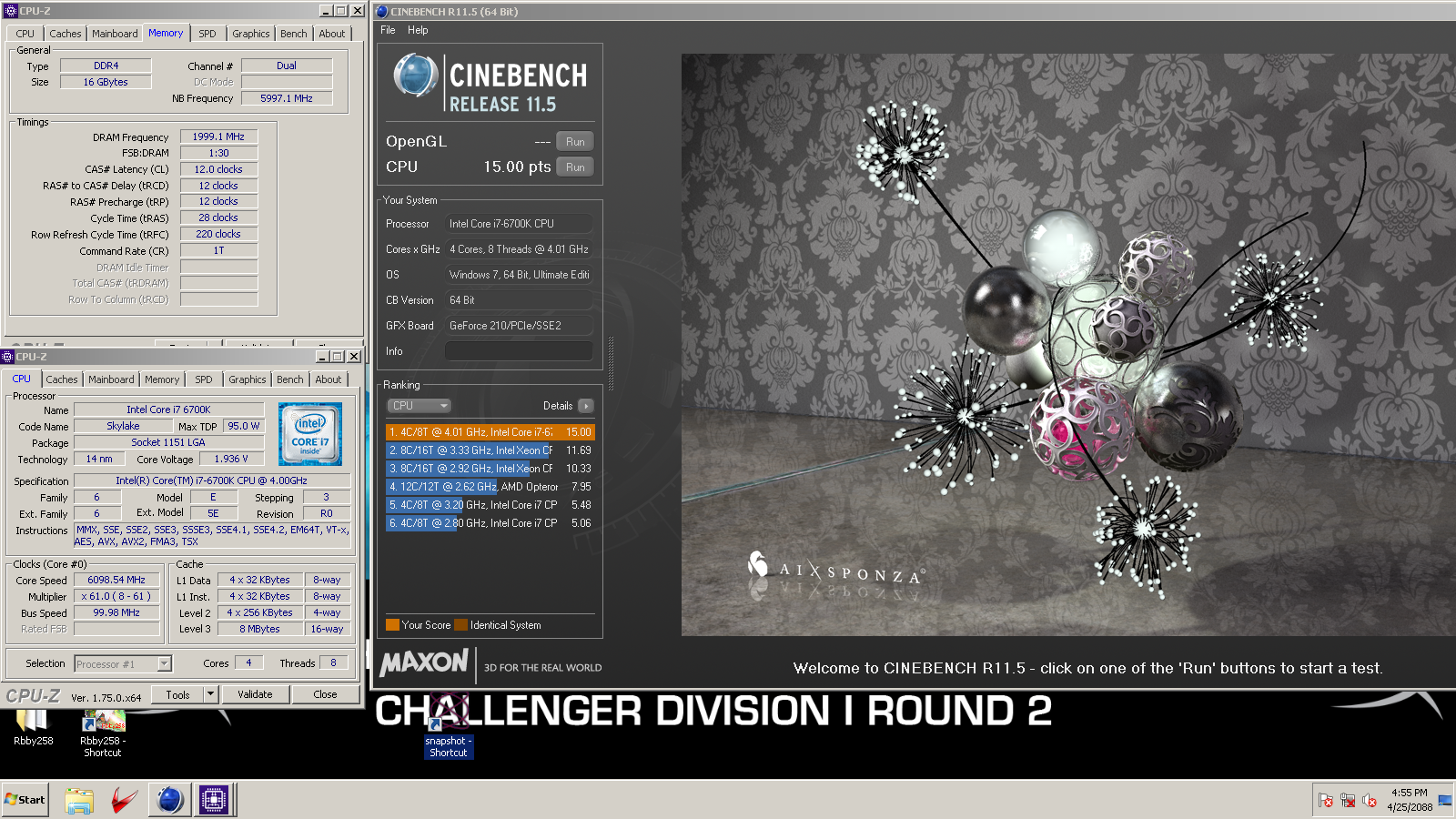Screen dimensions: 1456x819
Task: Open the Help menu in Cinebench
Action: 418,30
